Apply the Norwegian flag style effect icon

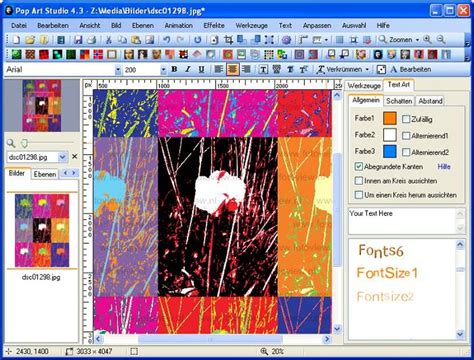pyautogui.click(x=98, y=54)
